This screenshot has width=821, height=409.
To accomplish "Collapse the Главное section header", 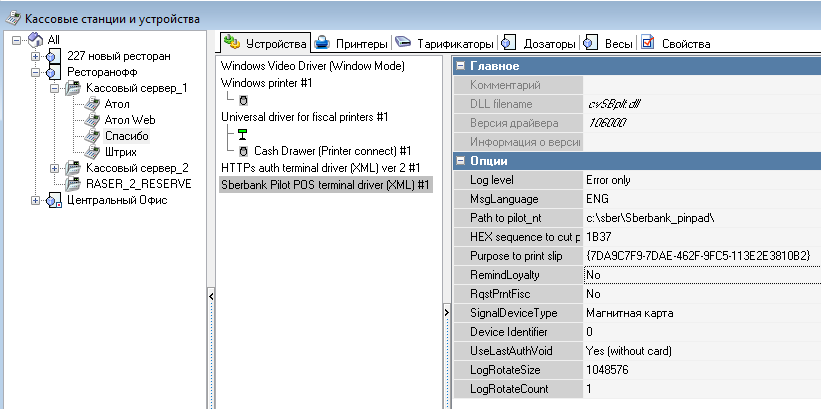I will pos(461,66).
